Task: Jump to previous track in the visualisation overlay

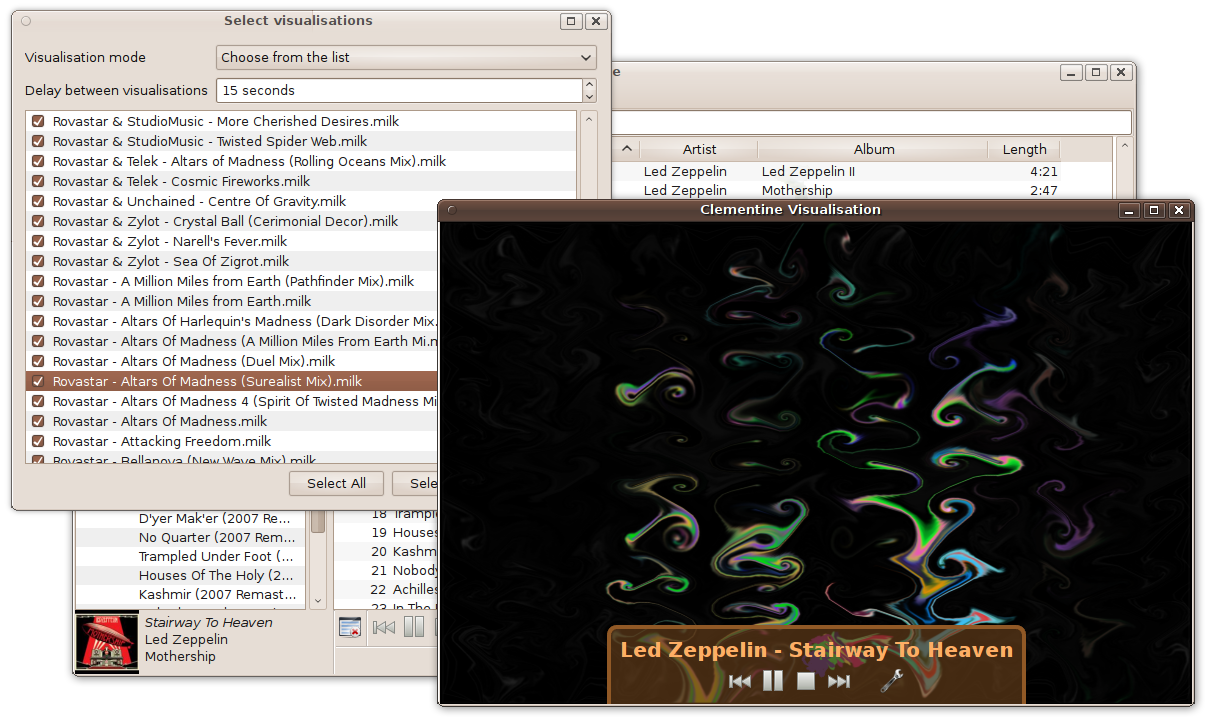Action: tap(740, 681)
